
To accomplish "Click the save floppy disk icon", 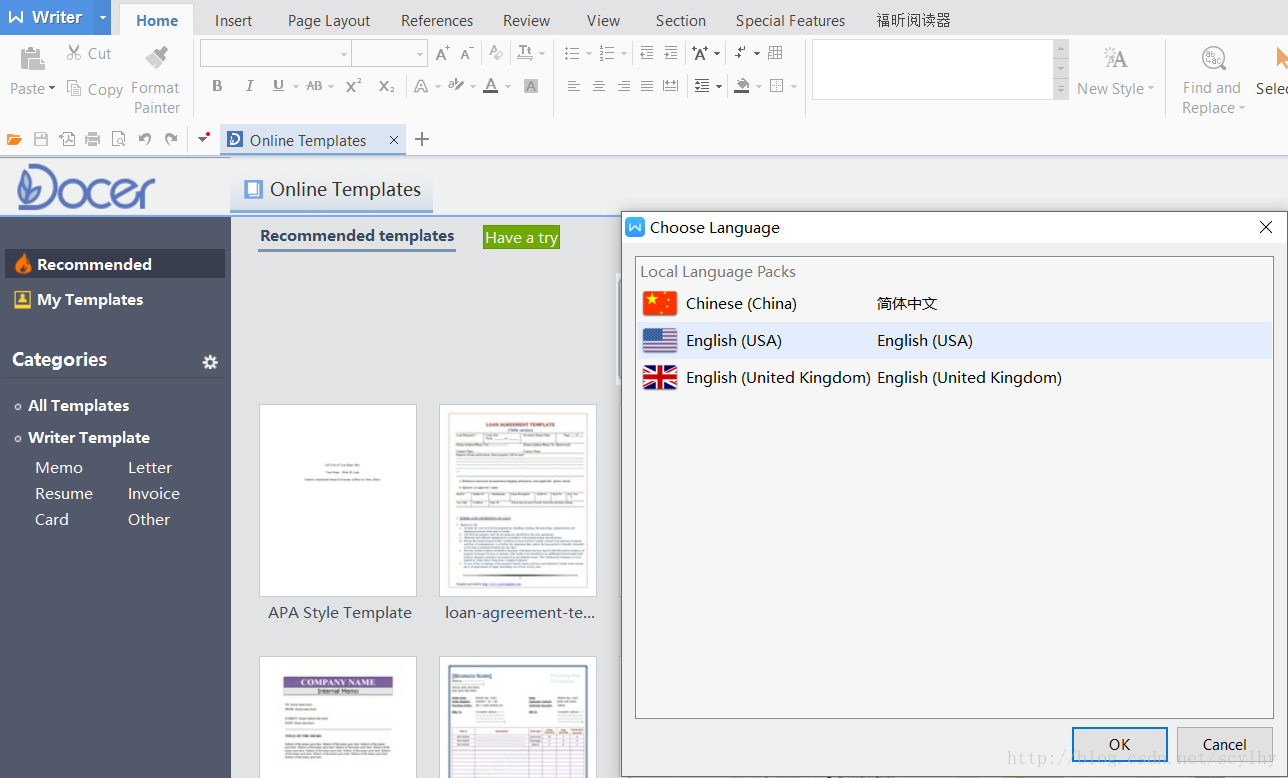I will 41,139.
